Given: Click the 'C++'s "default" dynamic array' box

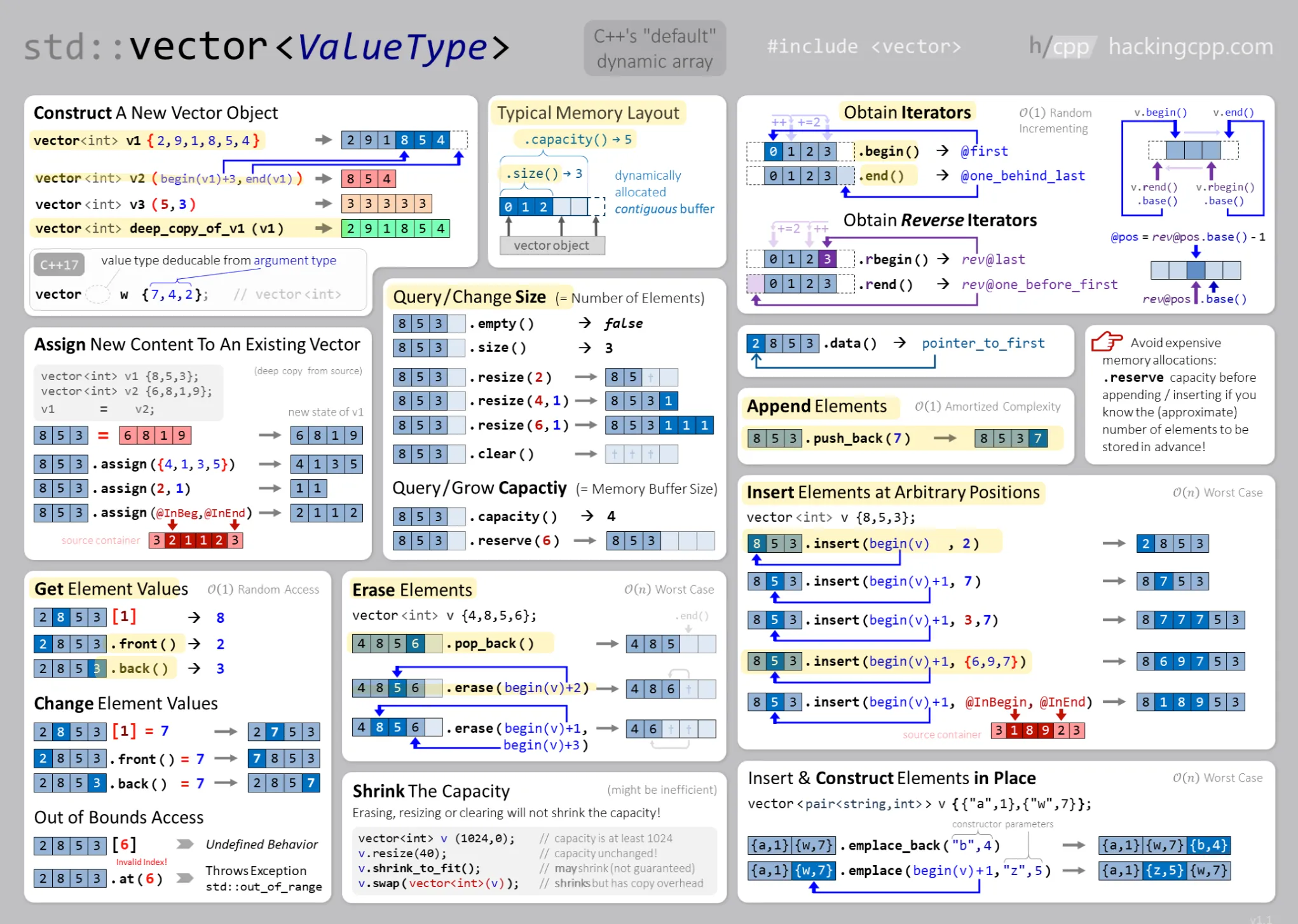Looking at the screenshot, I should point(655,48).
